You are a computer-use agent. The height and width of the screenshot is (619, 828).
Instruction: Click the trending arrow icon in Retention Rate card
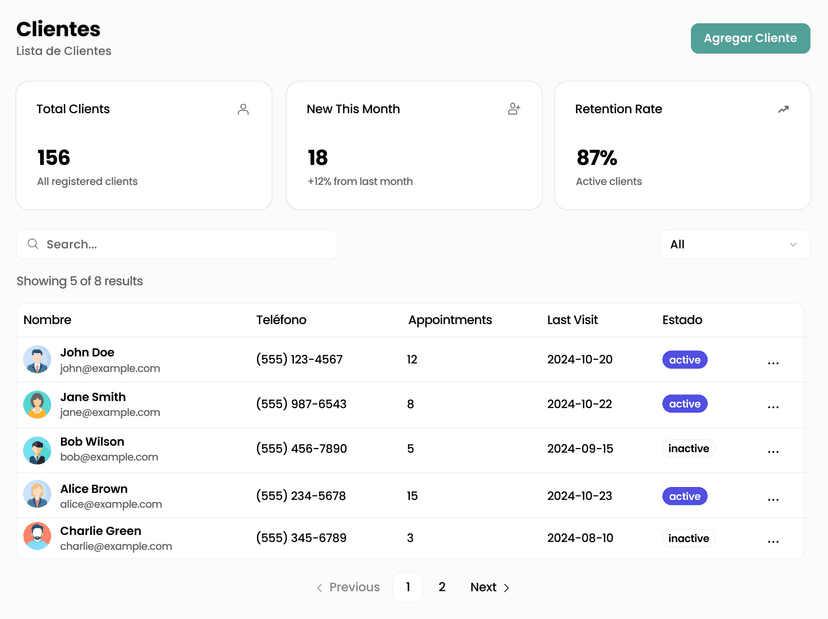(x=783, y=109)
